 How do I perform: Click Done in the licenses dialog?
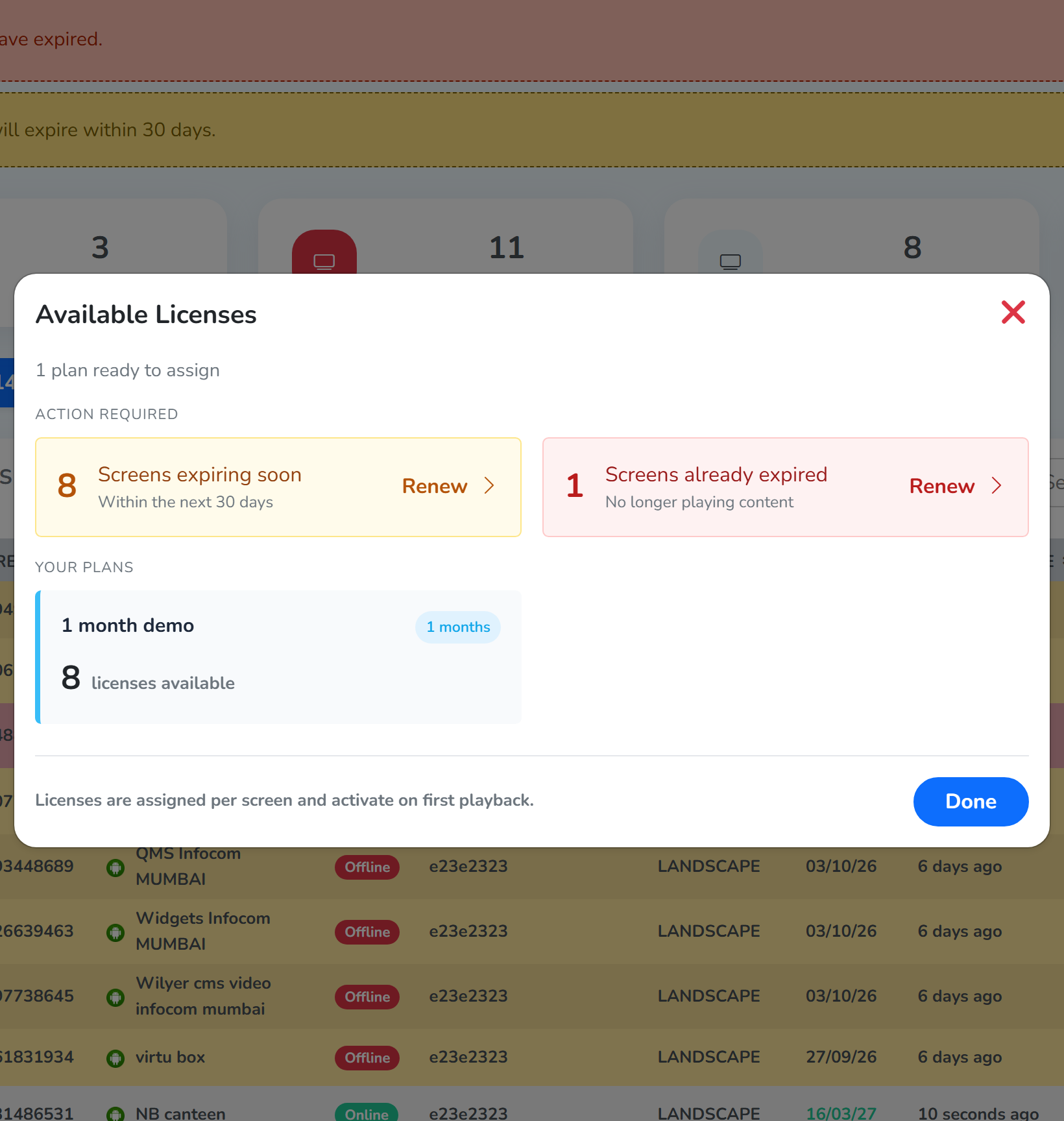tap(971, 801)
